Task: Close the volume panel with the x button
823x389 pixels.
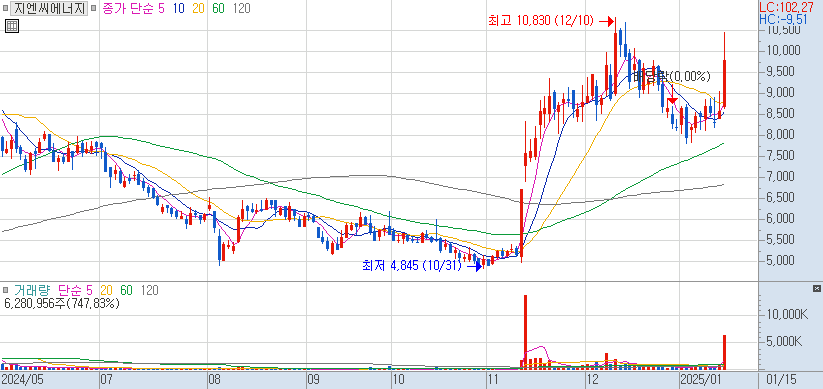Action: (816, 289)
